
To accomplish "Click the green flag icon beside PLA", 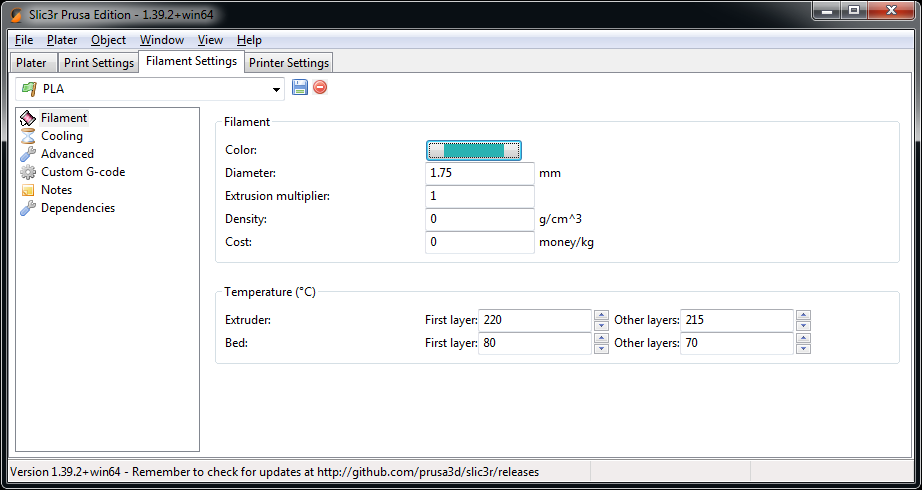I will (x=29, y=89).
